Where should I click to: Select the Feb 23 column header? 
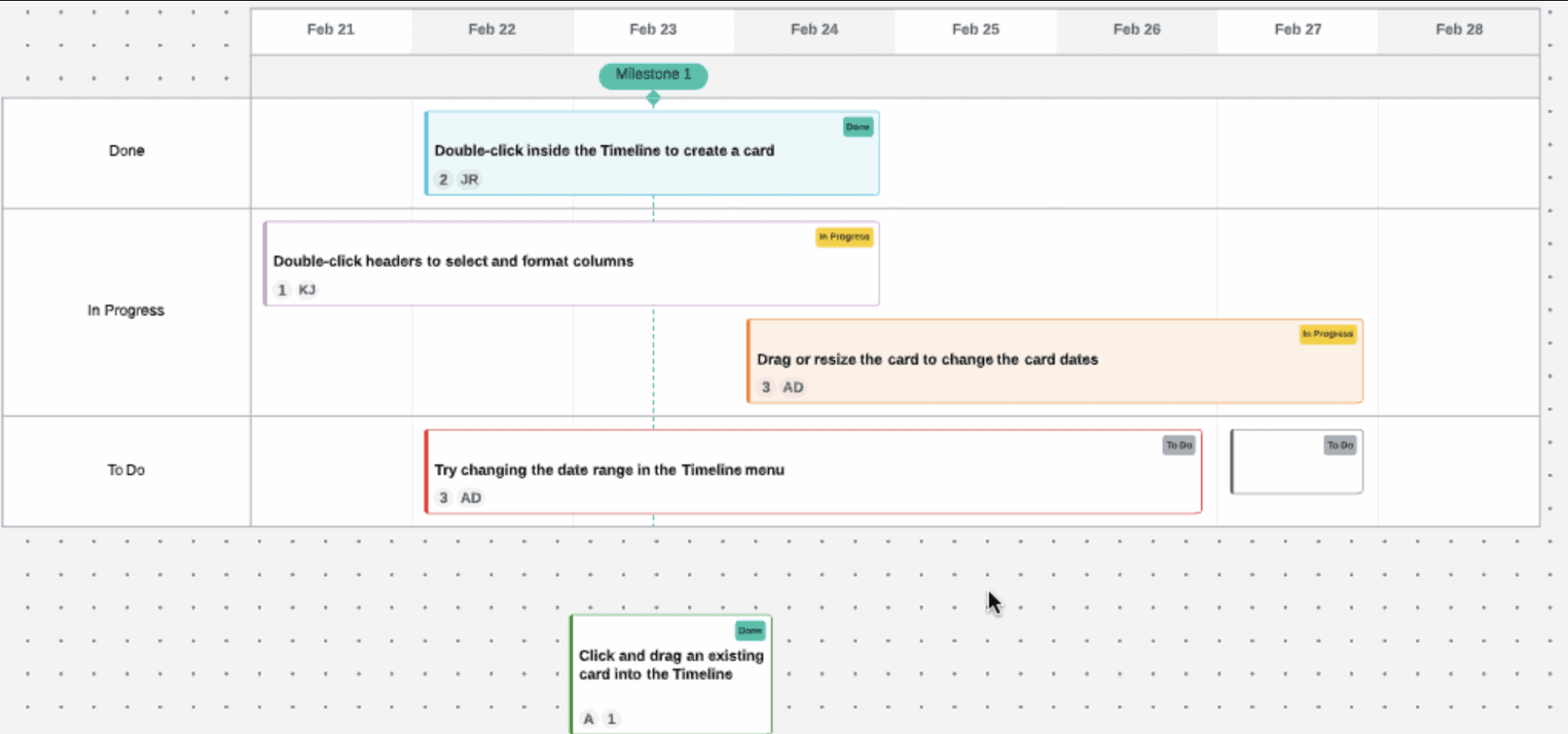click(x=653, y=30)
